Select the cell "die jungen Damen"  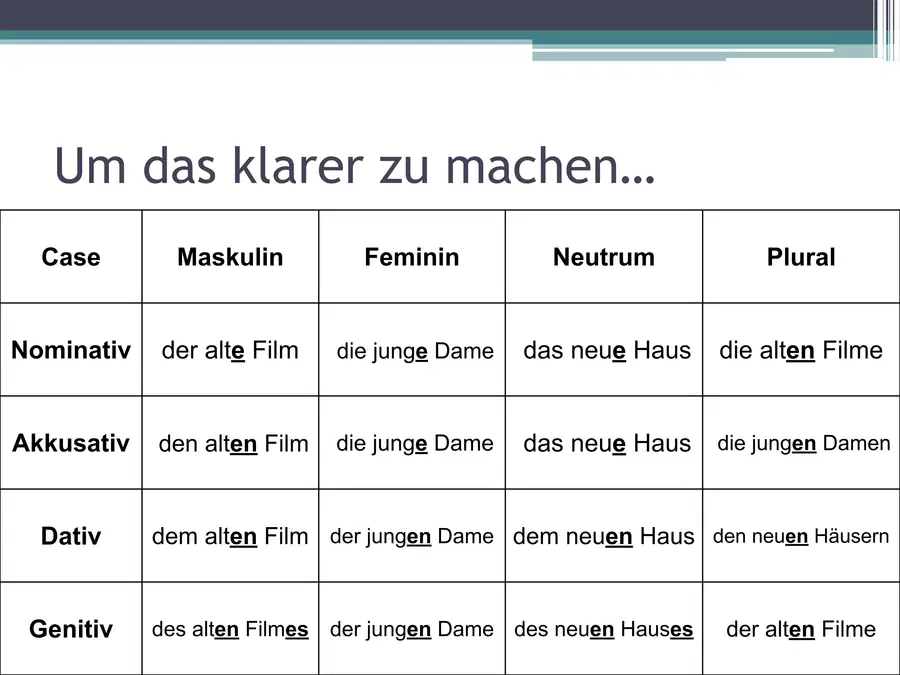coord(801,443)
